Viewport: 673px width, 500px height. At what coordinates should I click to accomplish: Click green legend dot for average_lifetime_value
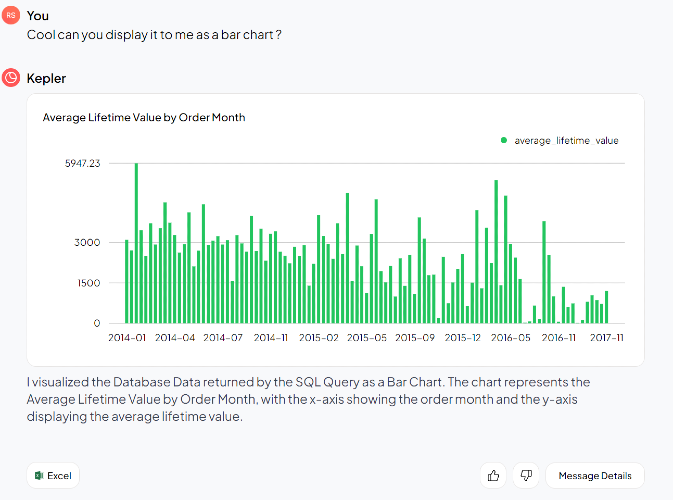click(504, 140)
